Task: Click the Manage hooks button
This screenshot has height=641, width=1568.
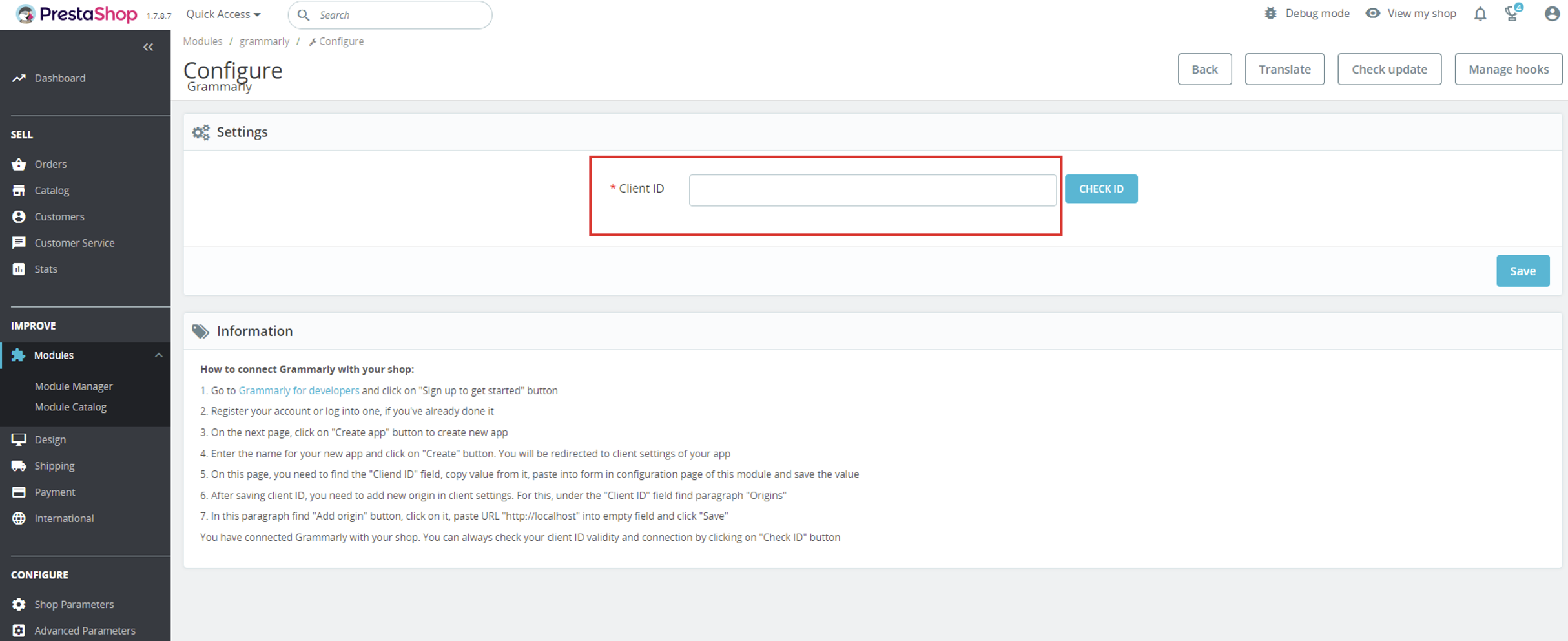Action: tap(1508, 69)
